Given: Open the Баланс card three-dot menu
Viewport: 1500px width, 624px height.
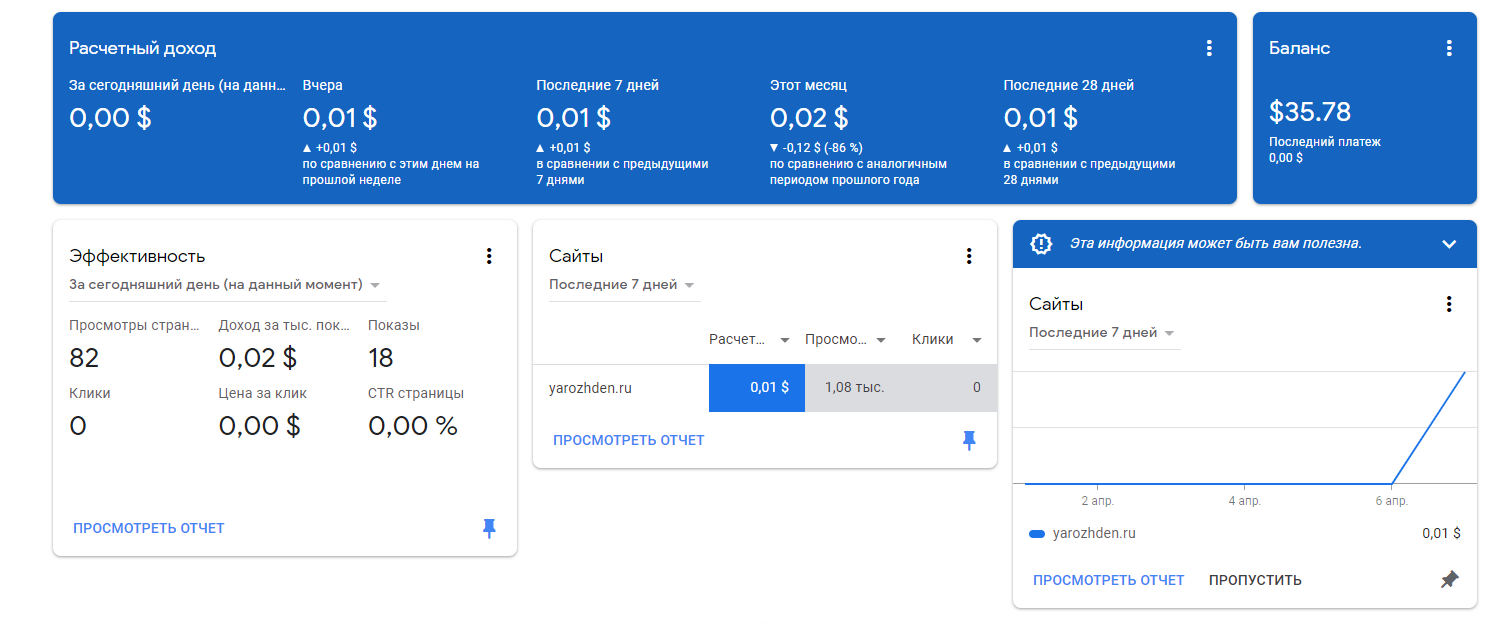Looking at the screenshot, I should tap(1449, 48).
